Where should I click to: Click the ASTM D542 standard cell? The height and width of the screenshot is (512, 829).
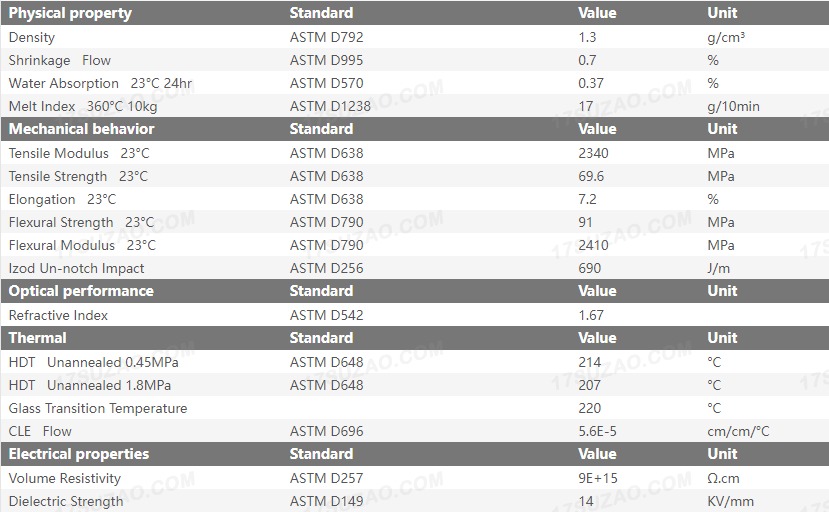[326, 315]
